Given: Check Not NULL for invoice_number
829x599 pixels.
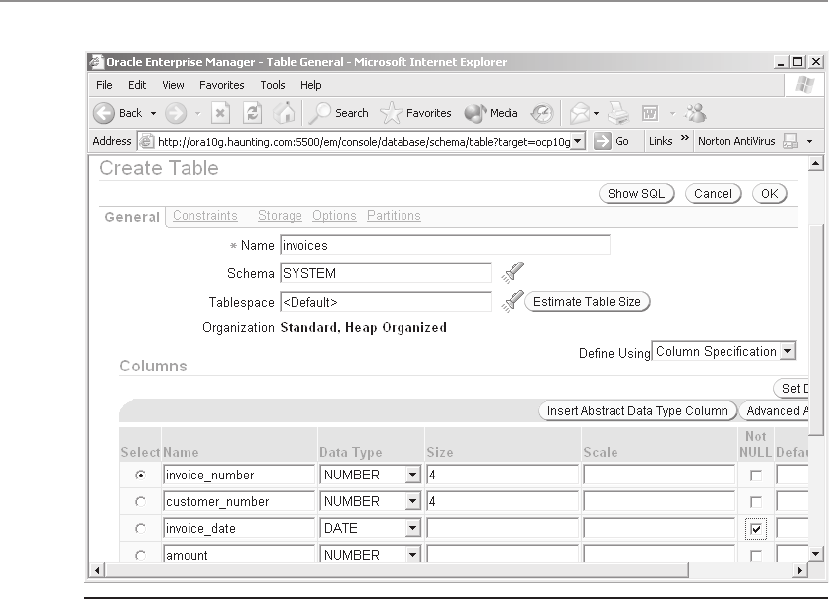Looking at the screenshot, I should coord(756,475).
